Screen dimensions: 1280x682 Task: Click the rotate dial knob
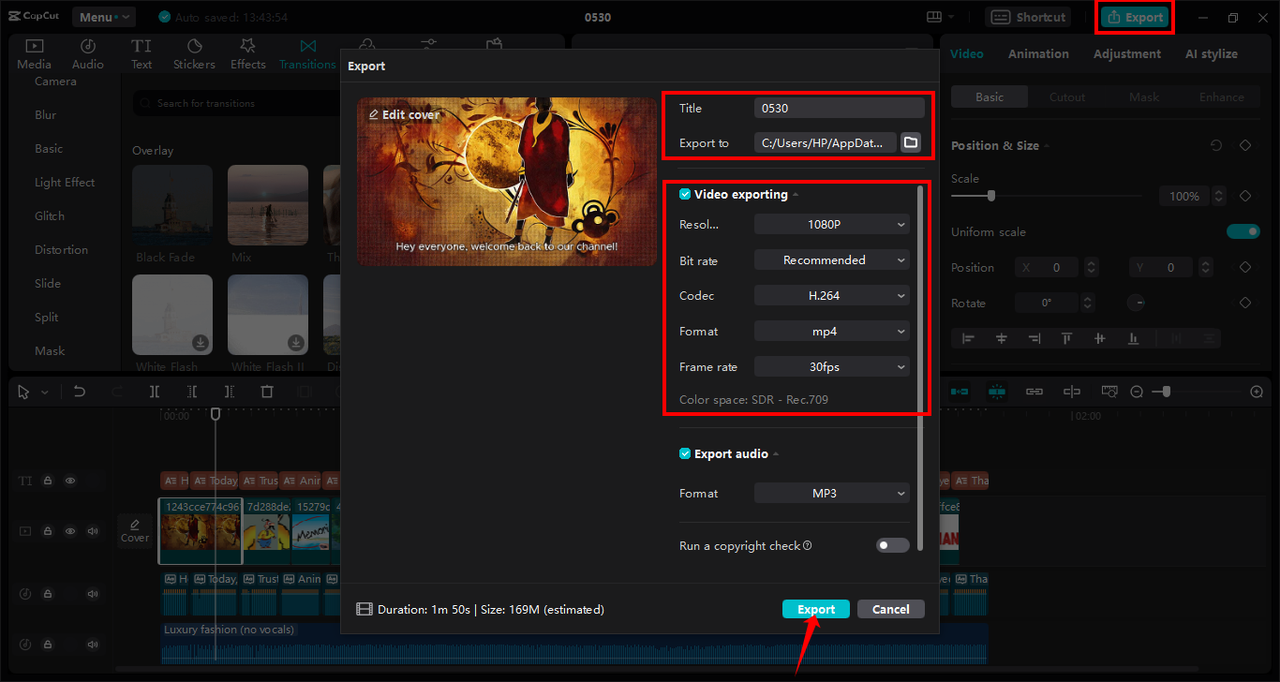1138,303
